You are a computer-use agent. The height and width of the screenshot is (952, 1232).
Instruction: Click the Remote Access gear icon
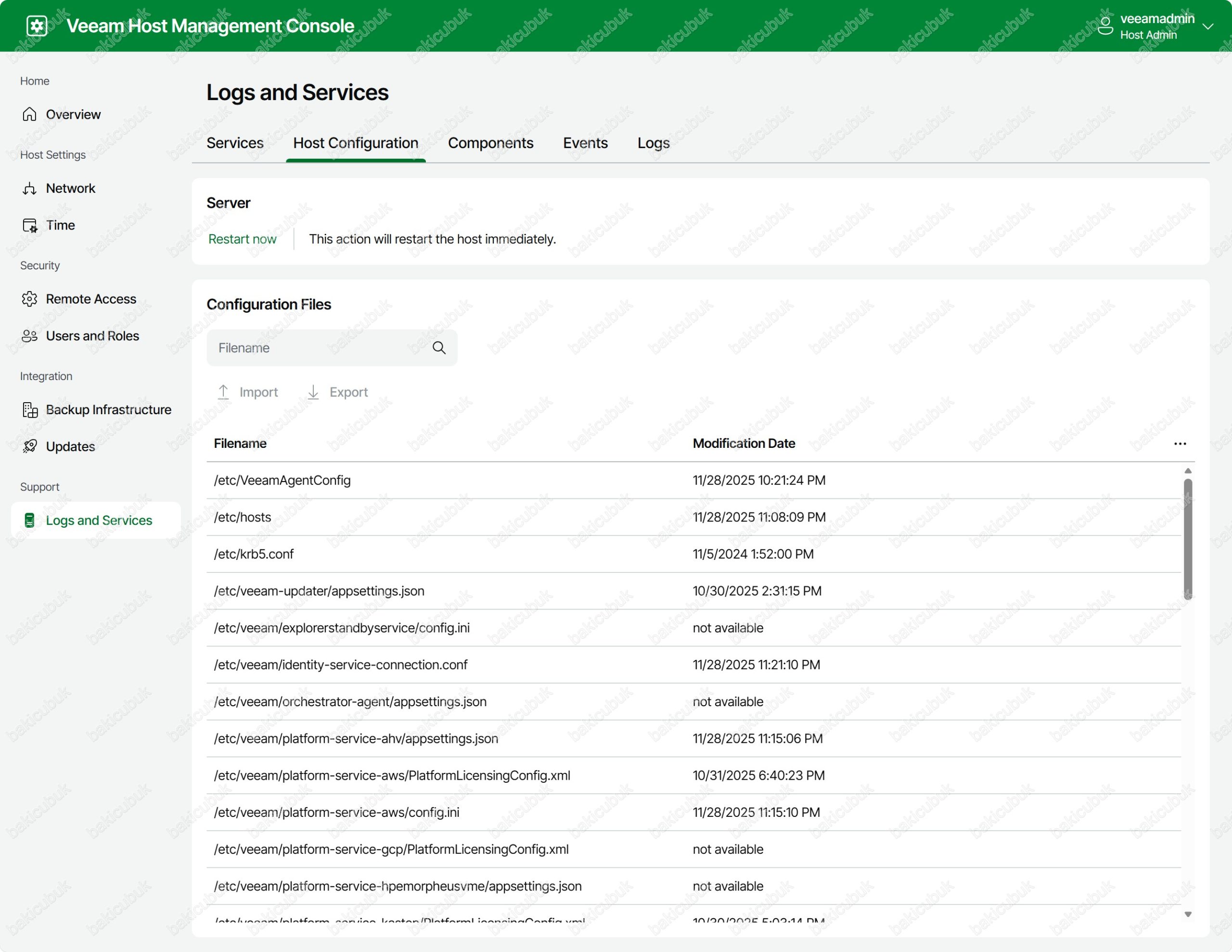29,299
